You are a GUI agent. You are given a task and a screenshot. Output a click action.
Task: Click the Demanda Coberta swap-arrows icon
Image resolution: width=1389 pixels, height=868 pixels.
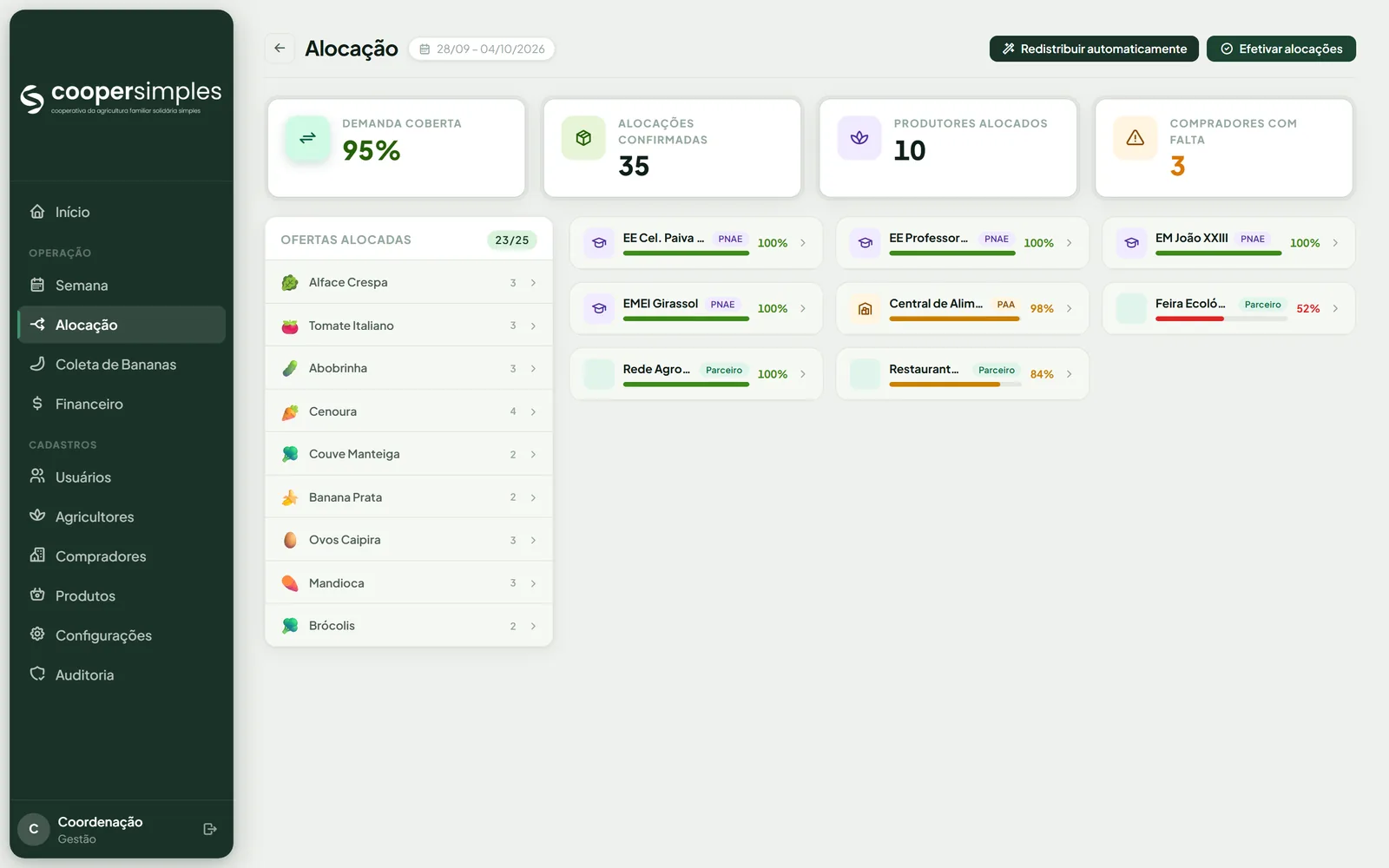[x=307, y=138]
